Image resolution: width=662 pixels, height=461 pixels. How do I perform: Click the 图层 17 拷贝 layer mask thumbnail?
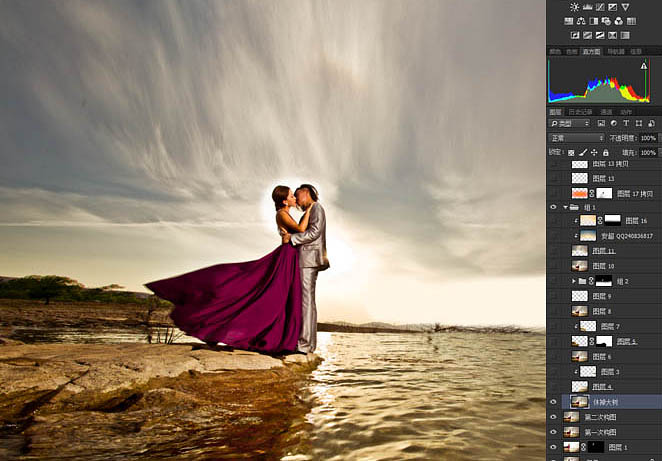pyautogui.click(x=604, y=193)
